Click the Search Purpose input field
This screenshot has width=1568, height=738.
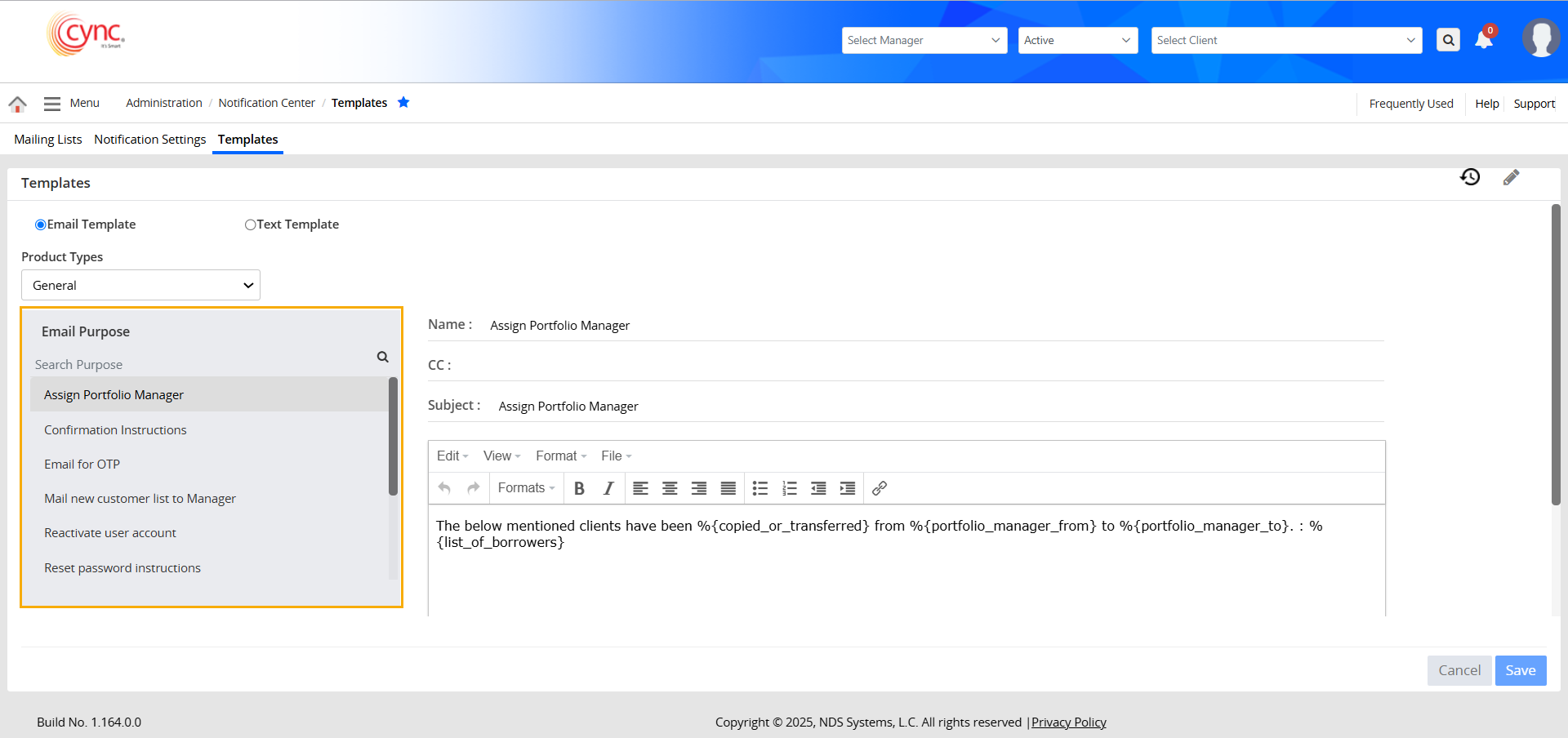pyautogui.click(x=200, y=364)
